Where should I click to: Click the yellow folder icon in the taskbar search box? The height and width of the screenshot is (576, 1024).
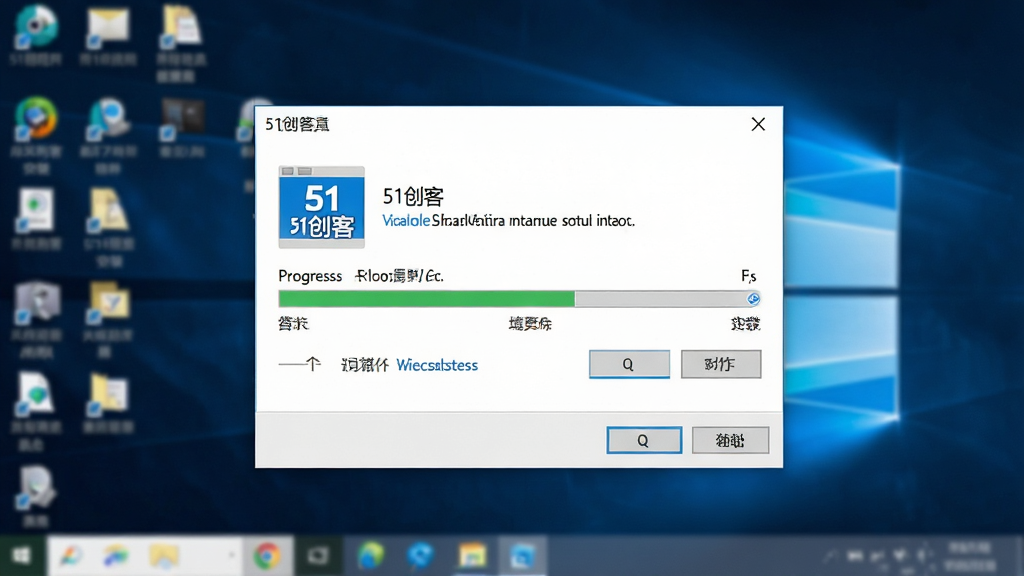(x=163, y=556)
